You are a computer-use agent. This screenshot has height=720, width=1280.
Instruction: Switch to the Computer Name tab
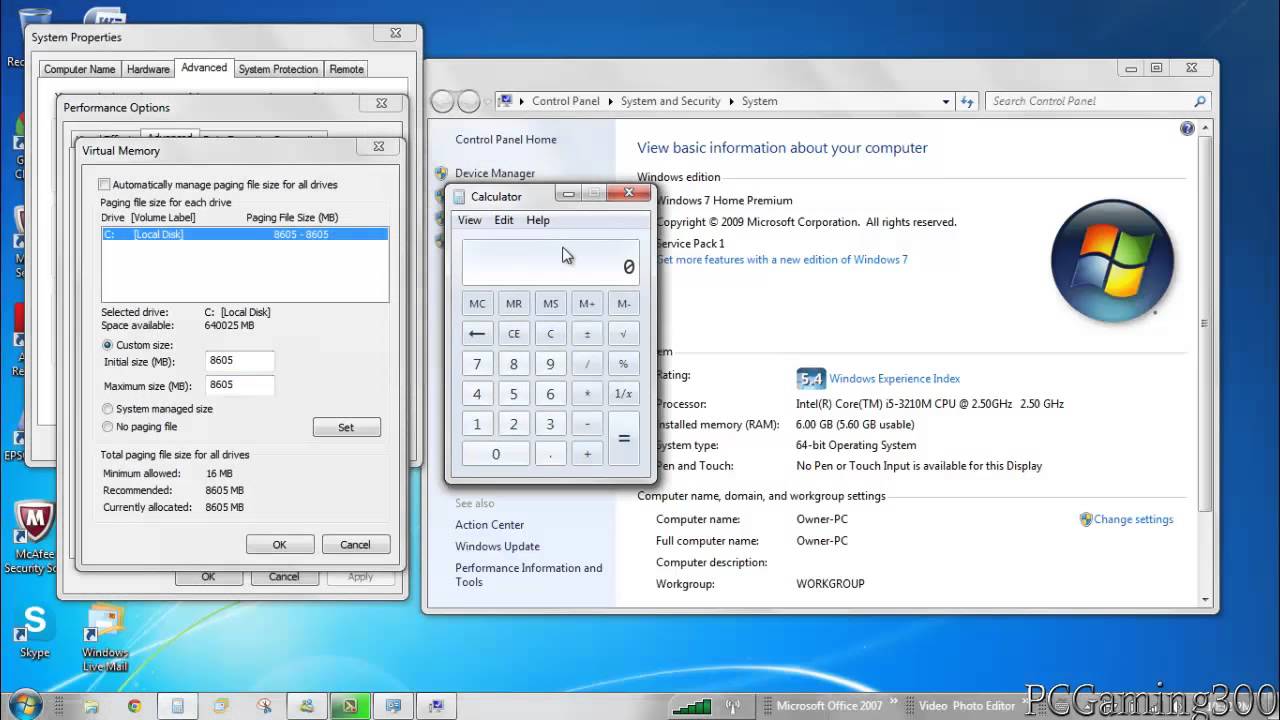(x=79, y=69)
